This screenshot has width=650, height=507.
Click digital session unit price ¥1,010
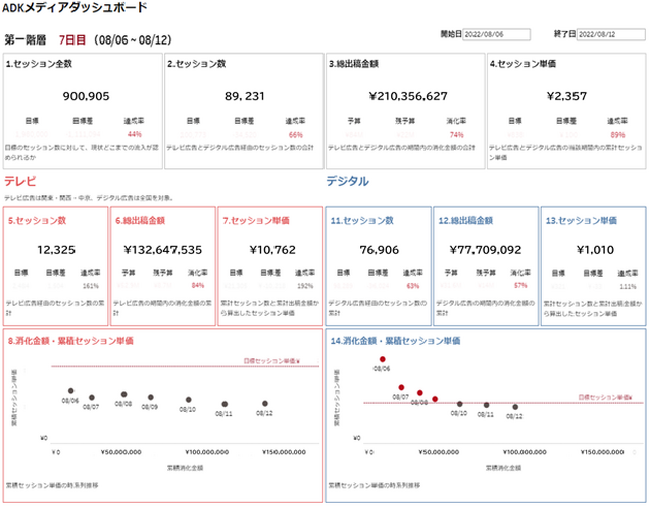point(595,250)
